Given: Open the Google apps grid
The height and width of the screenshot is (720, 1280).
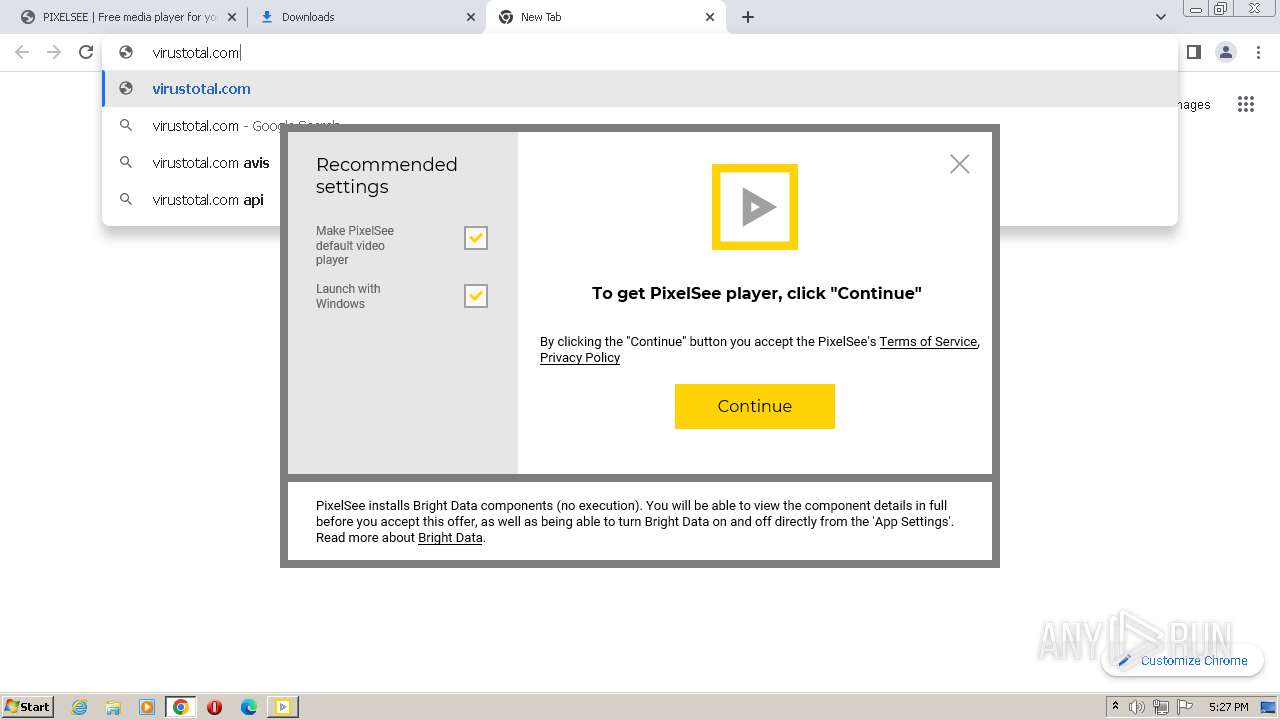Looking at the screenshot, I should [x=1245, y=104].
